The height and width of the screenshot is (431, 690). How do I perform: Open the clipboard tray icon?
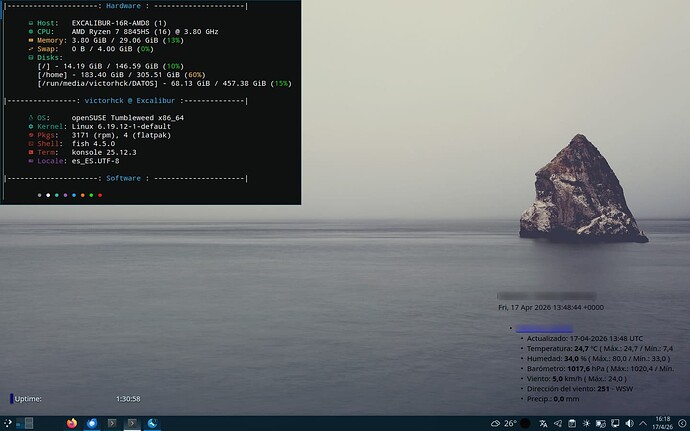(x=572, y=424)
